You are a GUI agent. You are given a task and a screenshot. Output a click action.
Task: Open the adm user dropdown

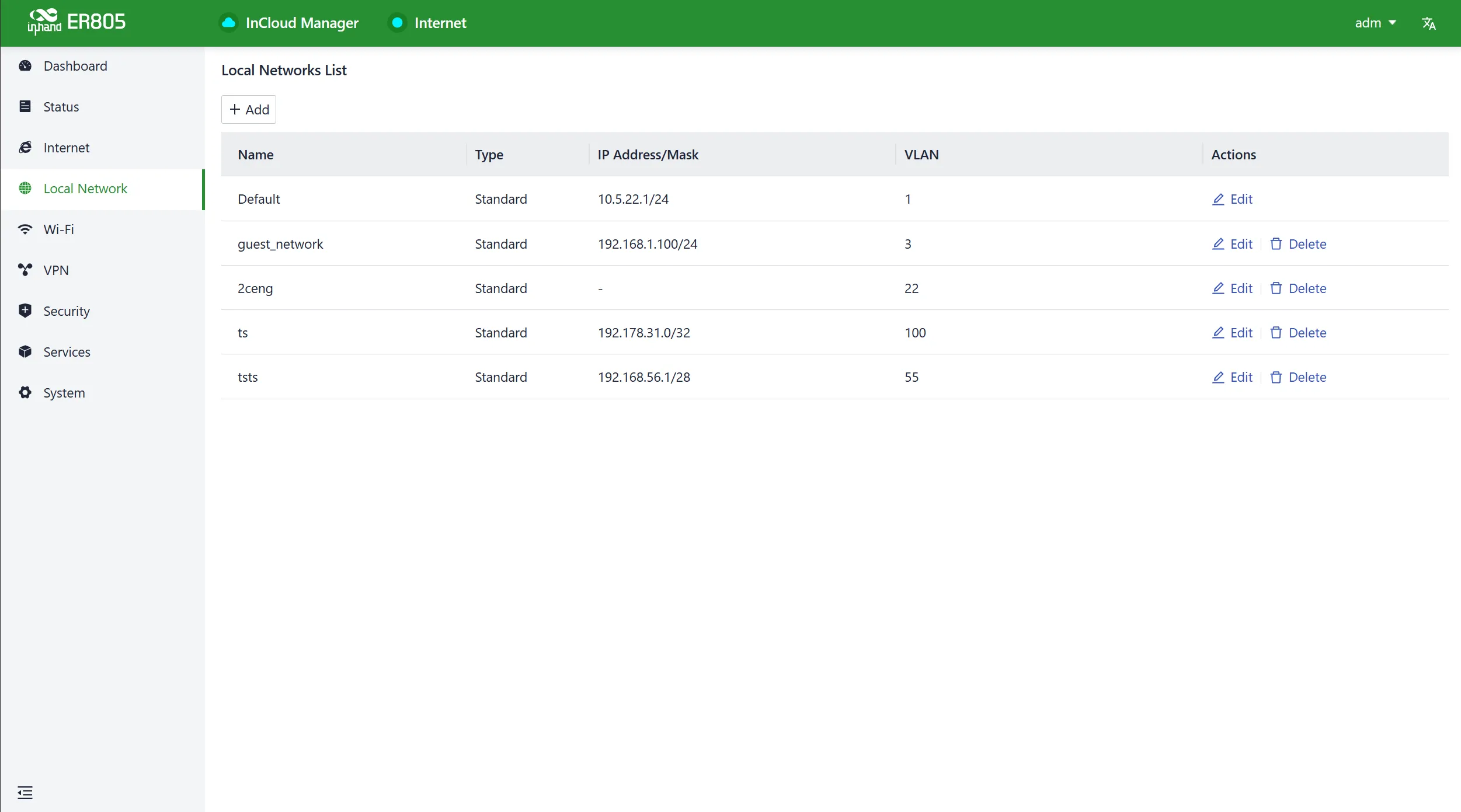click(x=1375, y=23)
